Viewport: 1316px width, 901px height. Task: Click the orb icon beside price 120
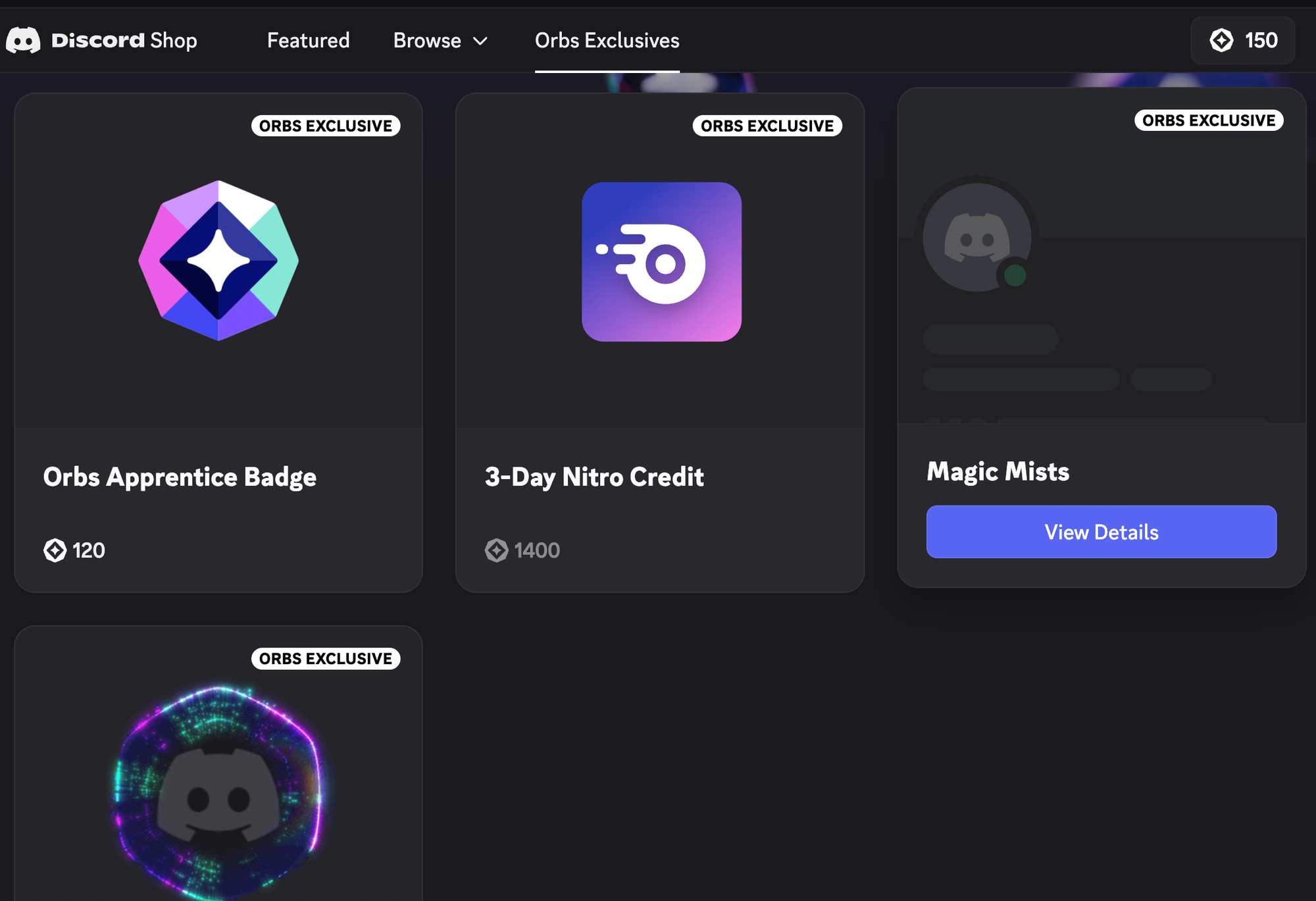tap(55, 550)
